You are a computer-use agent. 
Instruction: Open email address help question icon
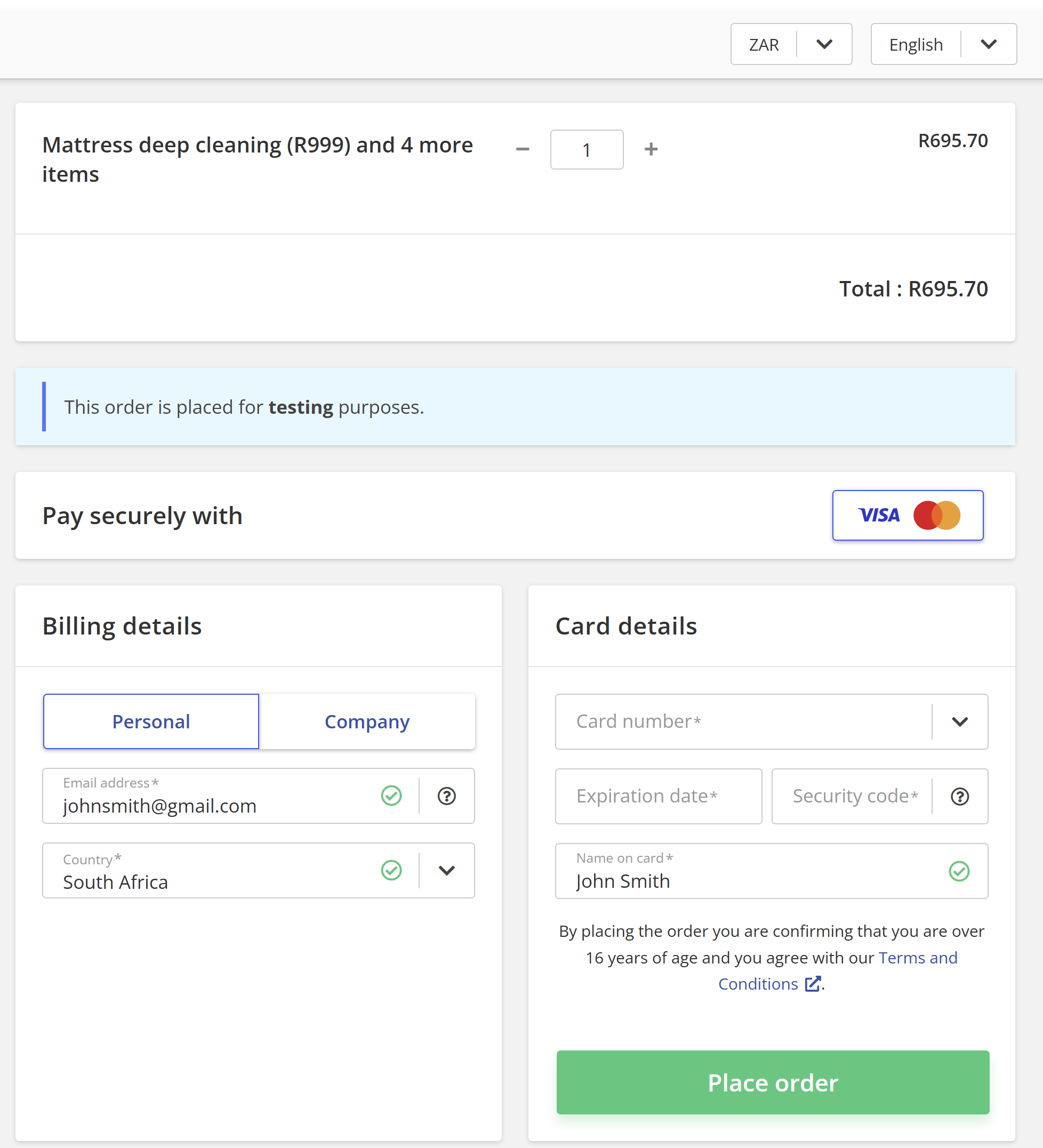pyautogui.click(x=446, y=796)
